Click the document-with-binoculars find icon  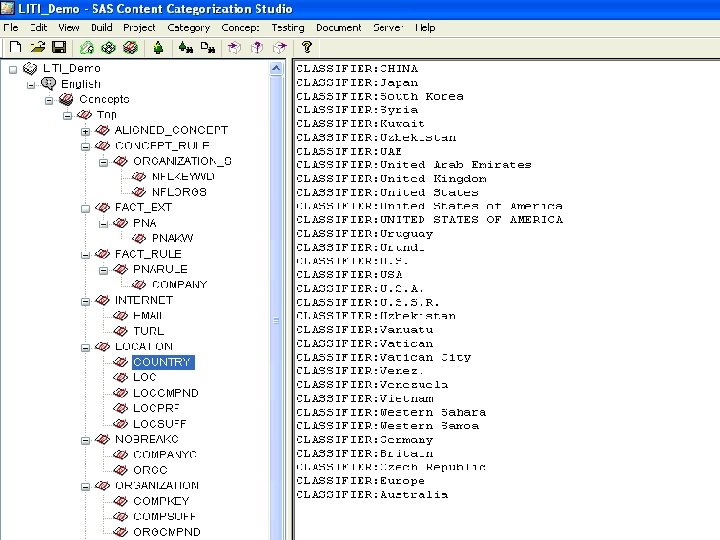[x=208, y=47]
